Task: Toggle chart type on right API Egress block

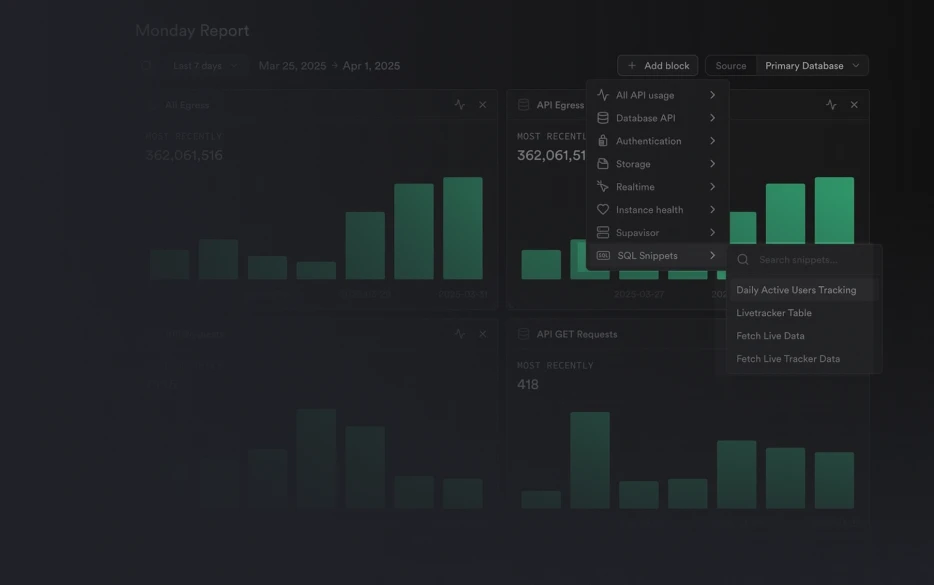Action: coord(831,105)
